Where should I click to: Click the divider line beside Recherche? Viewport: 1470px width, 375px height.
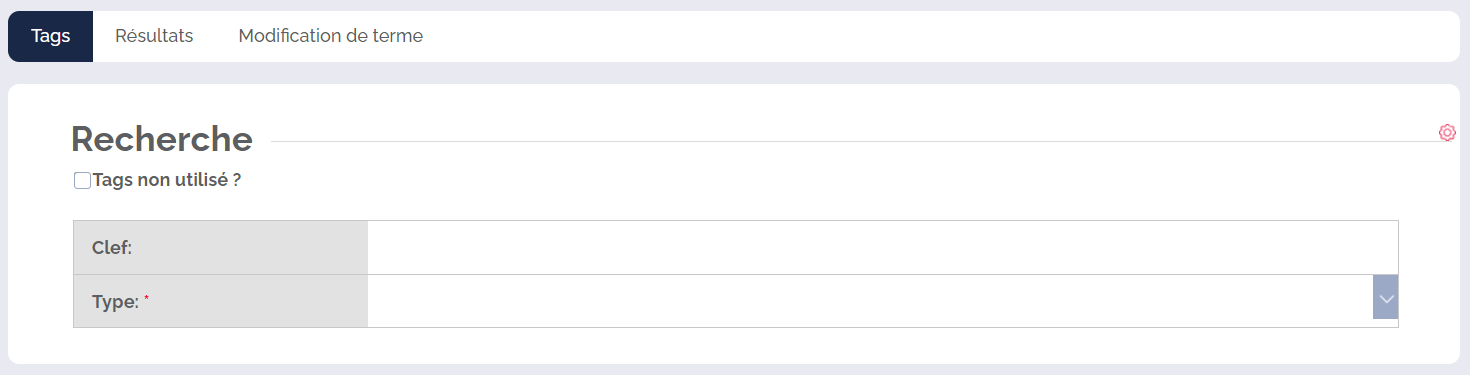[x=855, y=141]
